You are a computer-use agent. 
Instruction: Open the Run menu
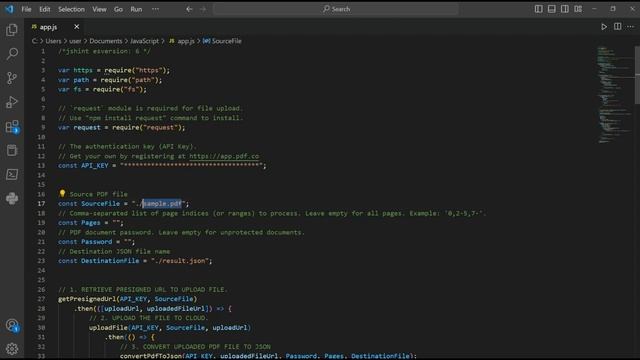pyautogui.click(x=136, y=9)
